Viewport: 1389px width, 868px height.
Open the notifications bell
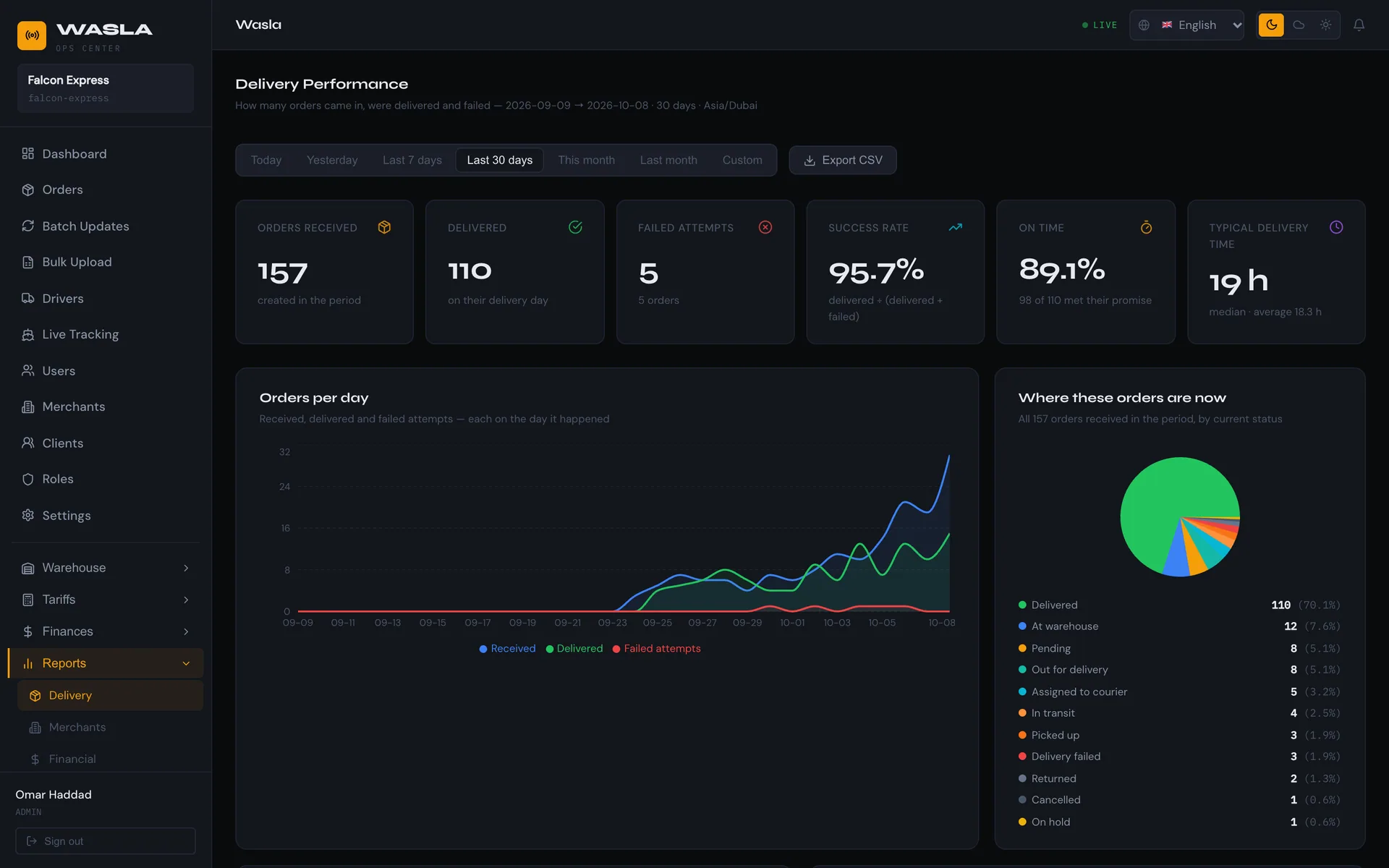point(1359,25)
